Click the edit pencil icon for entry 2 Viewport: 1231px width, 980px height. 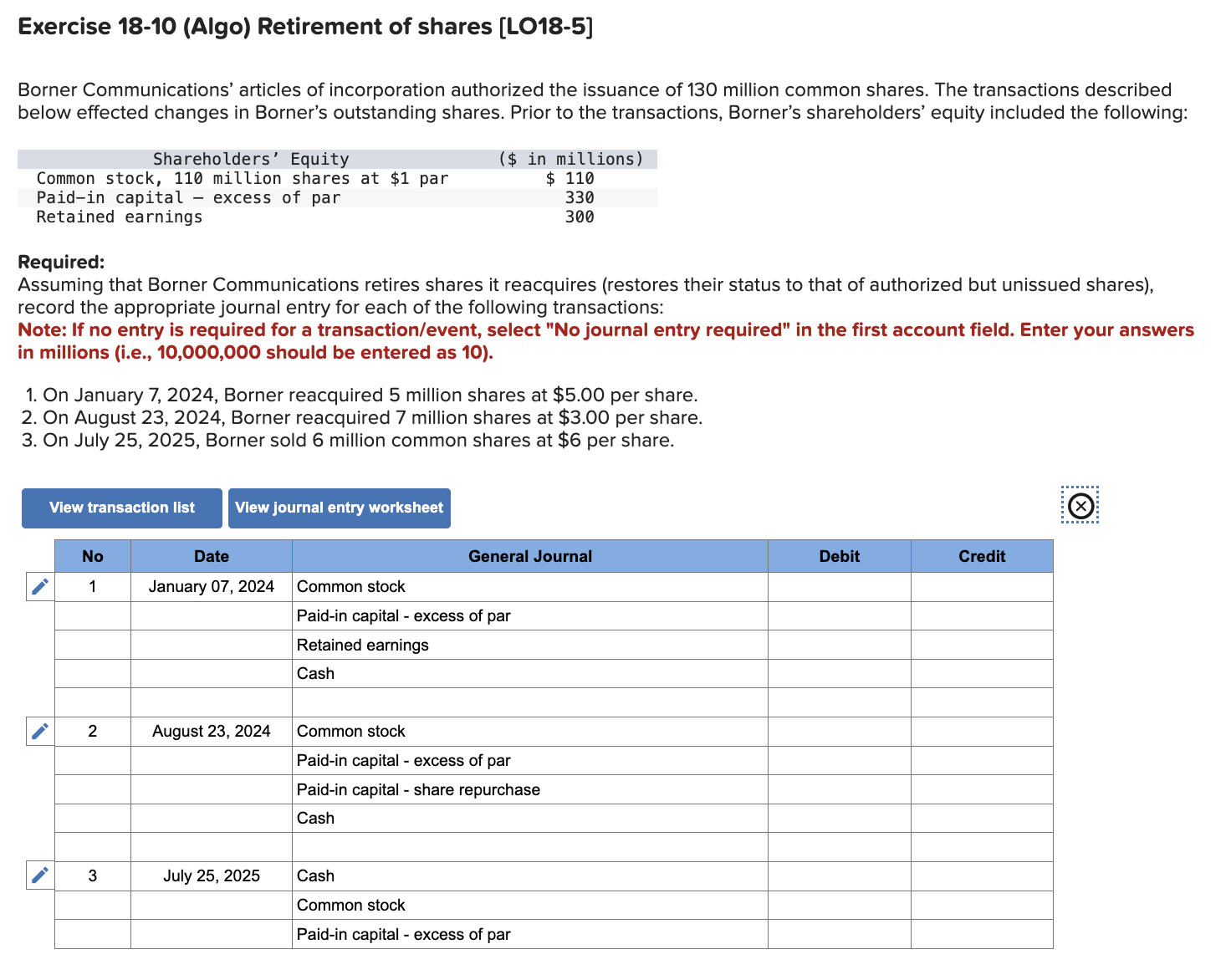pos(38,731)
